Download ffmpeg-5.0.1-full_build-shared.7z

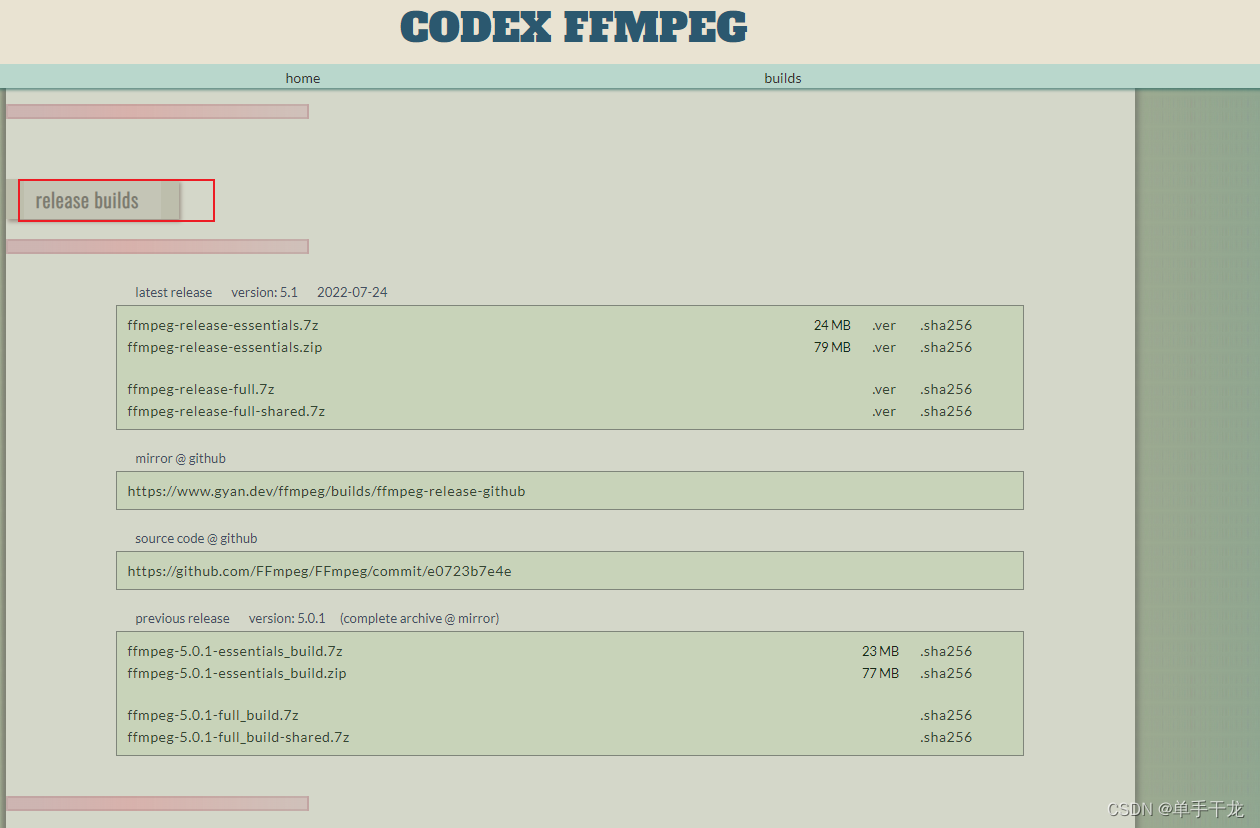coord(238,737)
